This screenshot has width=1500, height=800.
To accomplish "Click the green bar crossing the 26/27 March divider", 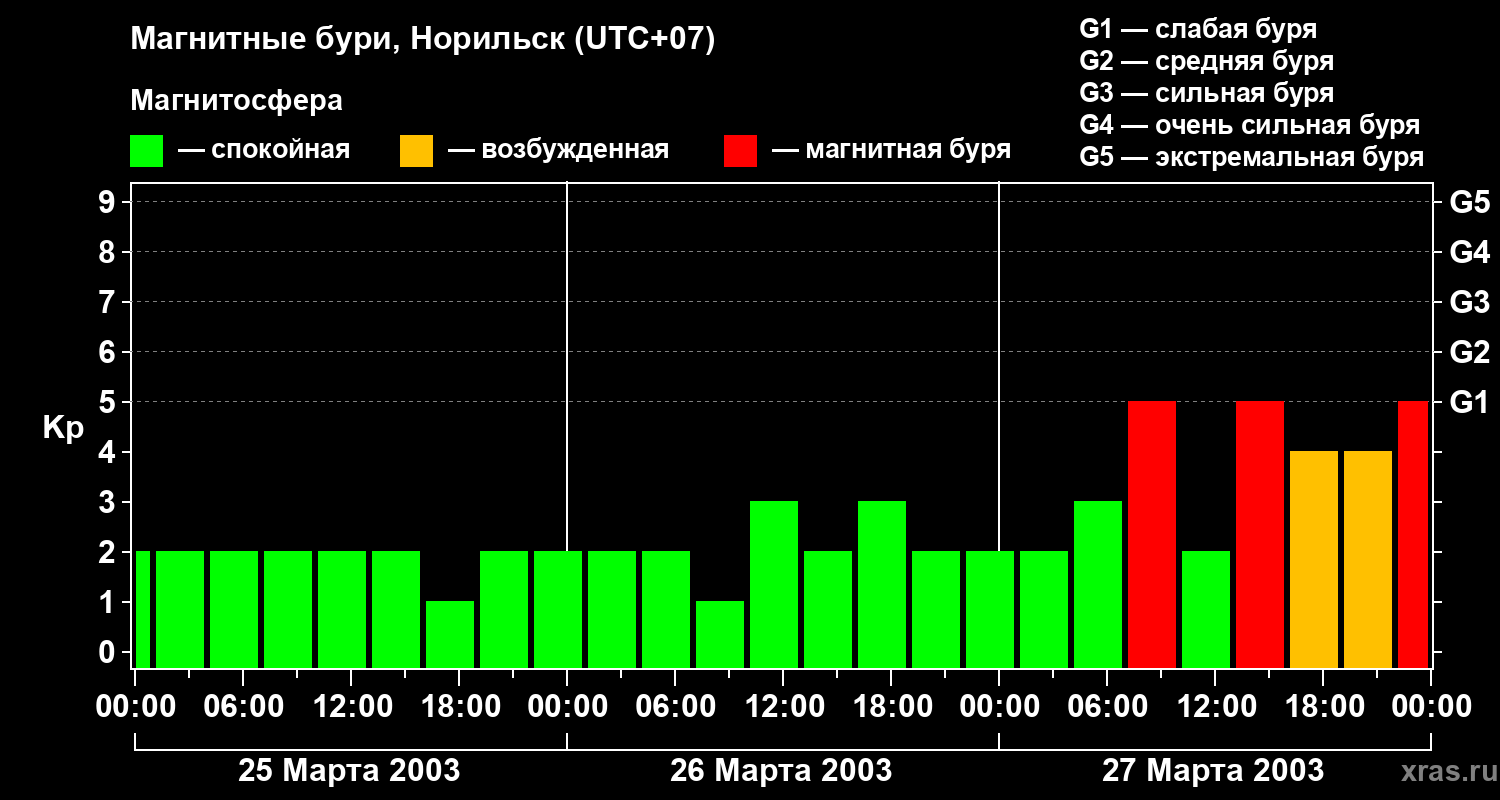I will point(990,610).
